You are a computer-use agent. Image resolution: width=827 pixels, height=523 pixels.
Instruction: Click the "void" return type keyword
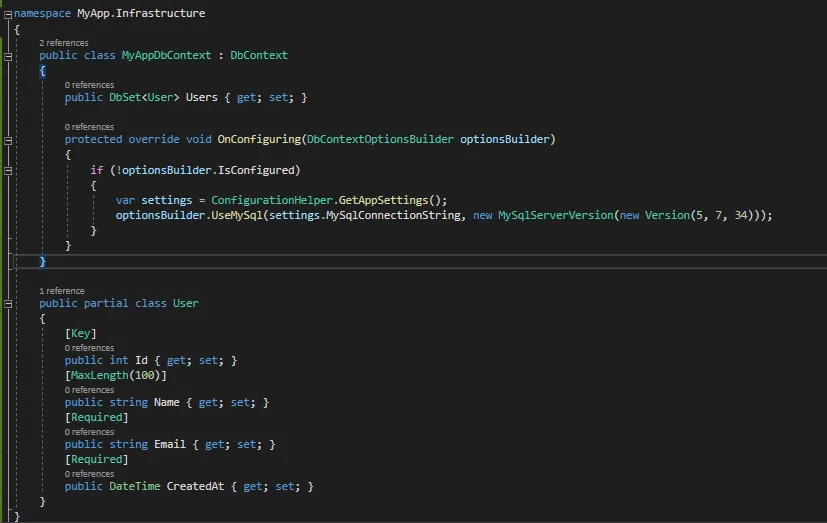[x=198, y=139]
